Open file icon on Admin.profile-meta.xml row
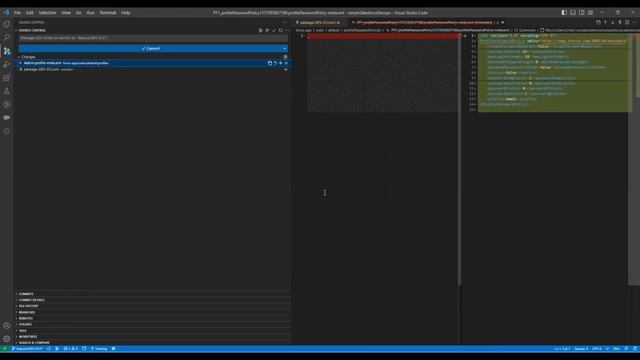This screenshot has height=360, width=640. click(270, 63)
